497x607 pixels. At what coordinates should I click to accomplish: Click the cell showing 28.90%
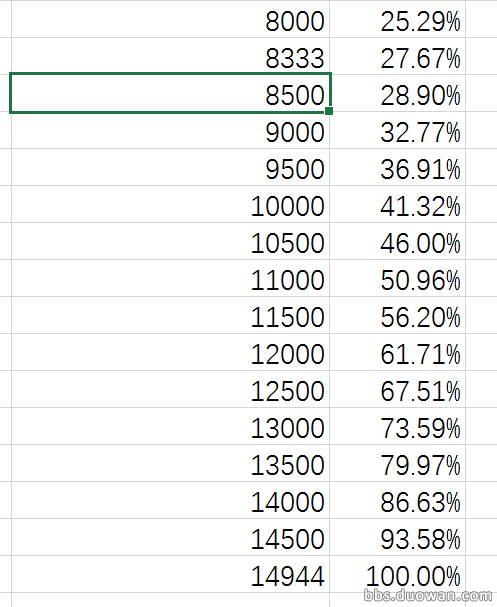click(x=398, y=93)
